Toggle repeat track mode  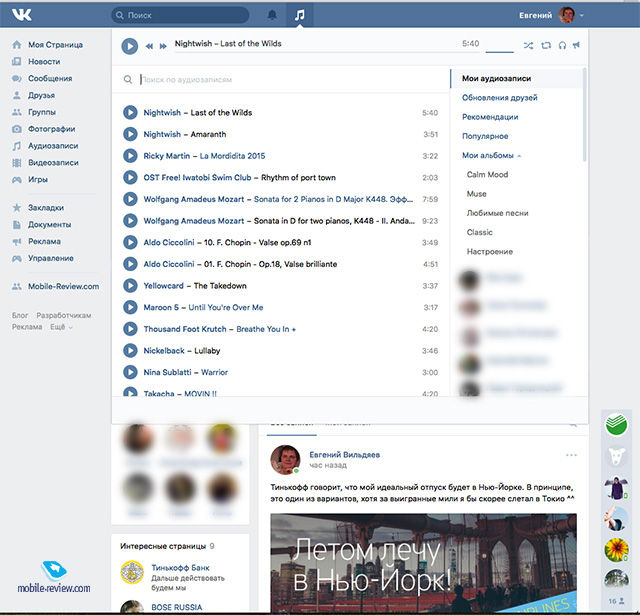(x=546, y=45)
